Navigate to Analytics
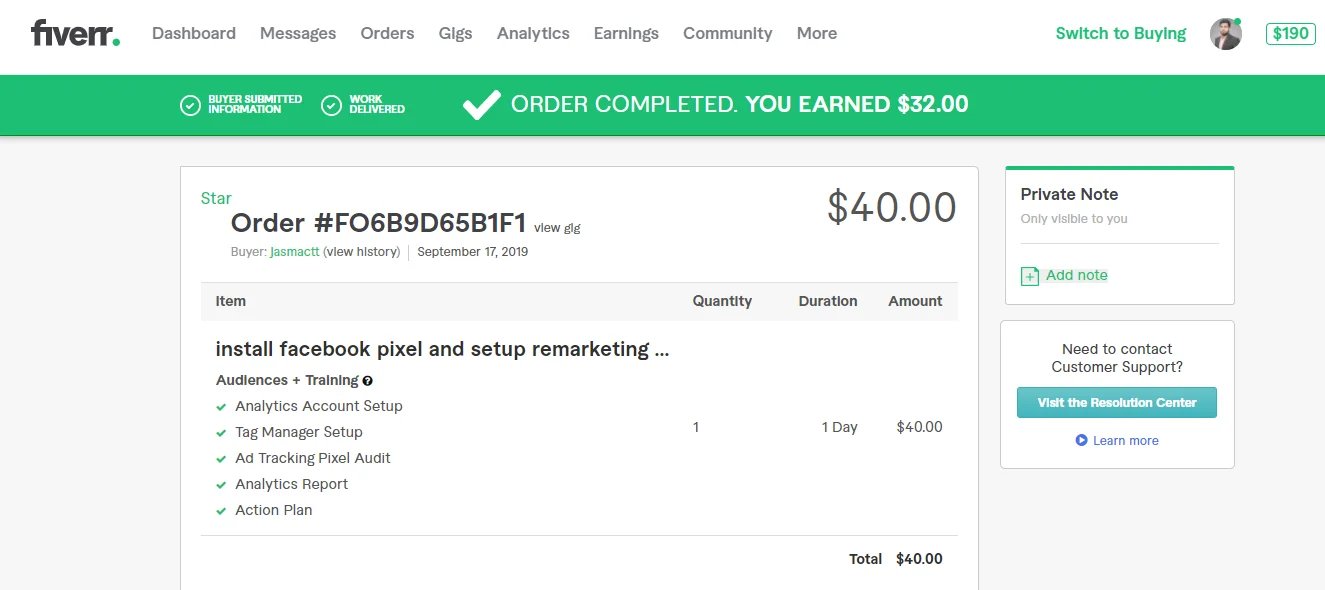This screenshot has width=1325, height=590. [x=533, y=33]
